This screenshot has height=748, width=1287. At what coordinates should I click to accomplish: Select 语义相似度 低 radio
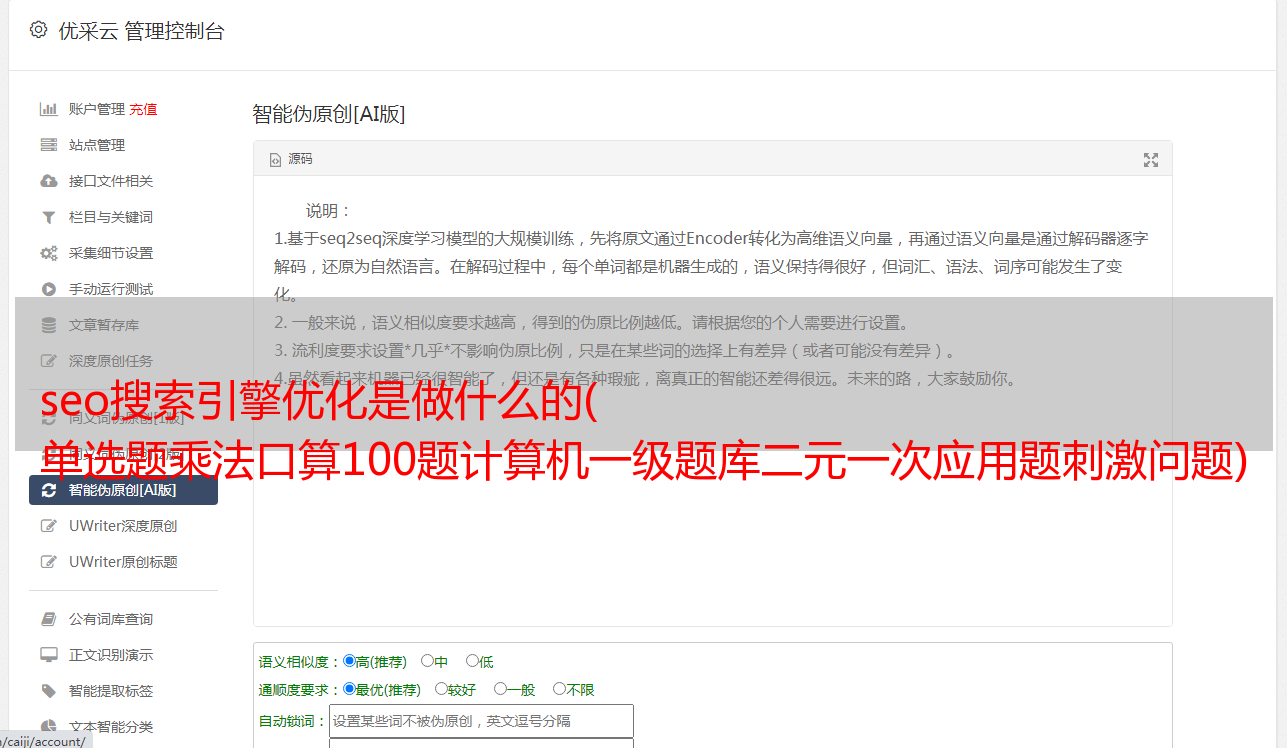coord(472,661)
